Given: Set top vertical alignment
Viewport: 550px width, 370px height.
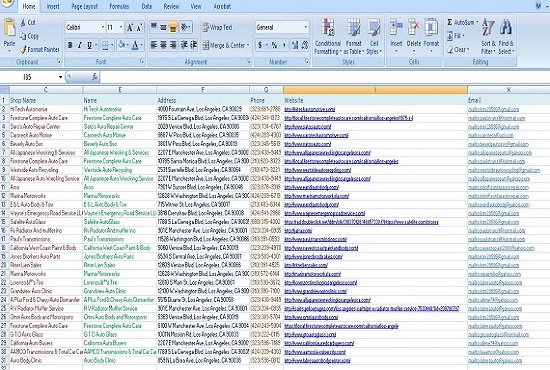Looking at the screenshot, I should (x=154, y=27).
